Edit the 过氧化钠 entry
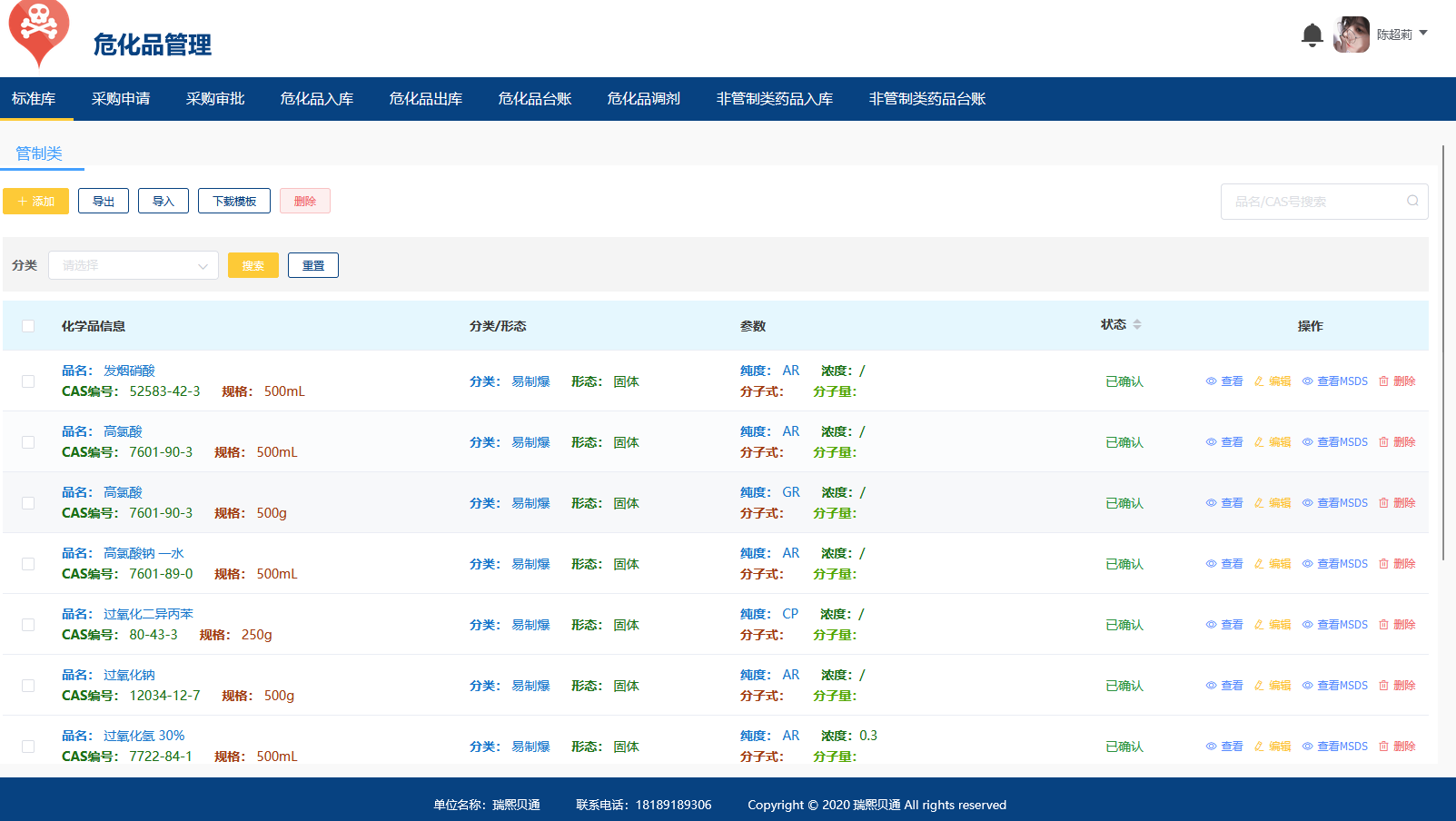Image resolution: width=1456 pixels, height=821 pixels. click(1273, 686)
